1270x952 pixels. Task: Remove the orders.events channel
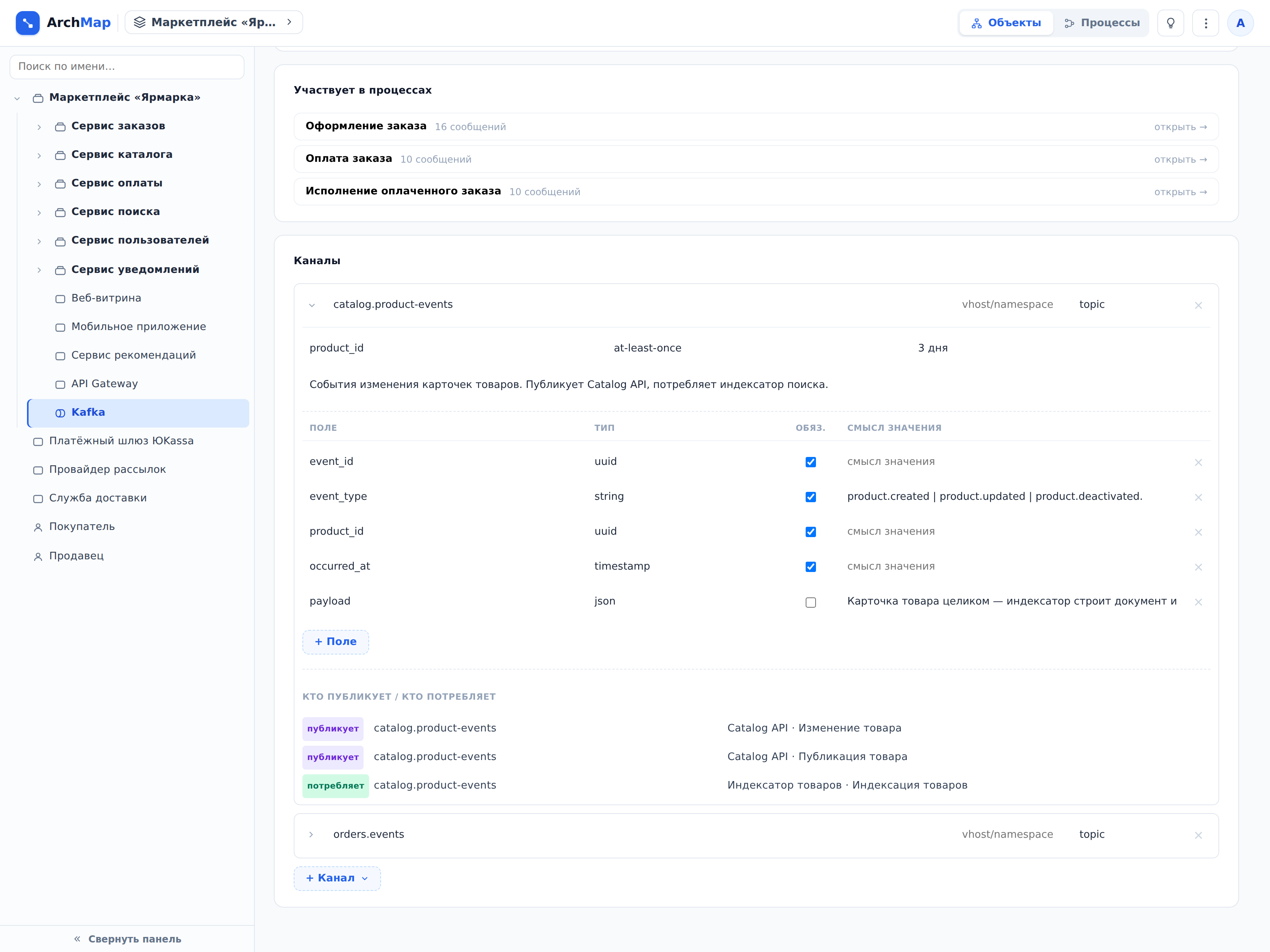coord(1198,835)
